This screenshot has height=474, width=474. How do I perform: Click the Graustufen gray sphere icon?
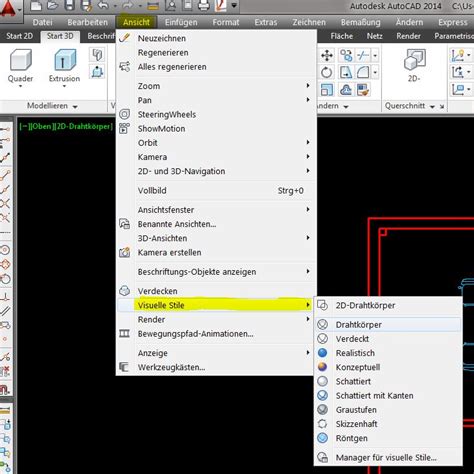(322, 409)
